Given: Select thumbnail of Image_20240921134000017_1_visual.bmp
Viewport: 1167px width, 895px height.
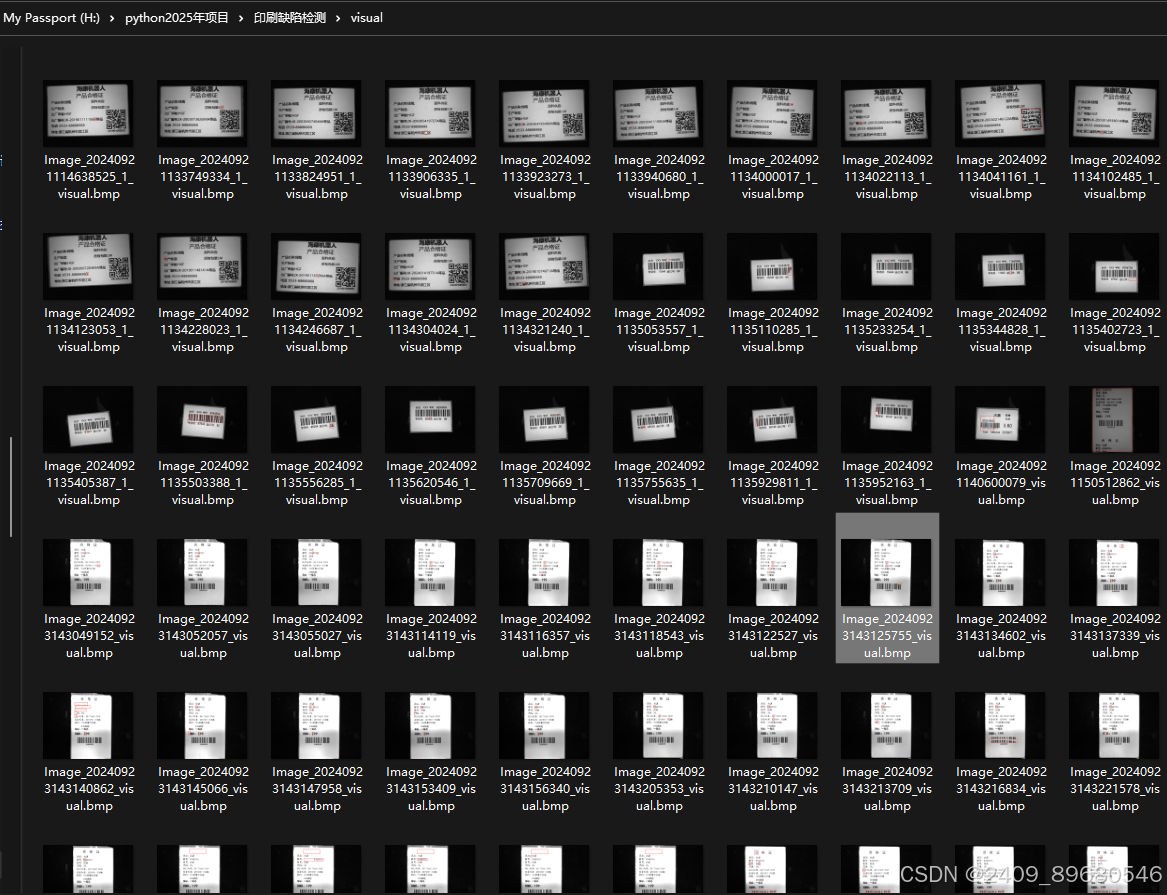Looking at the screenshot, I should point(773,113).
